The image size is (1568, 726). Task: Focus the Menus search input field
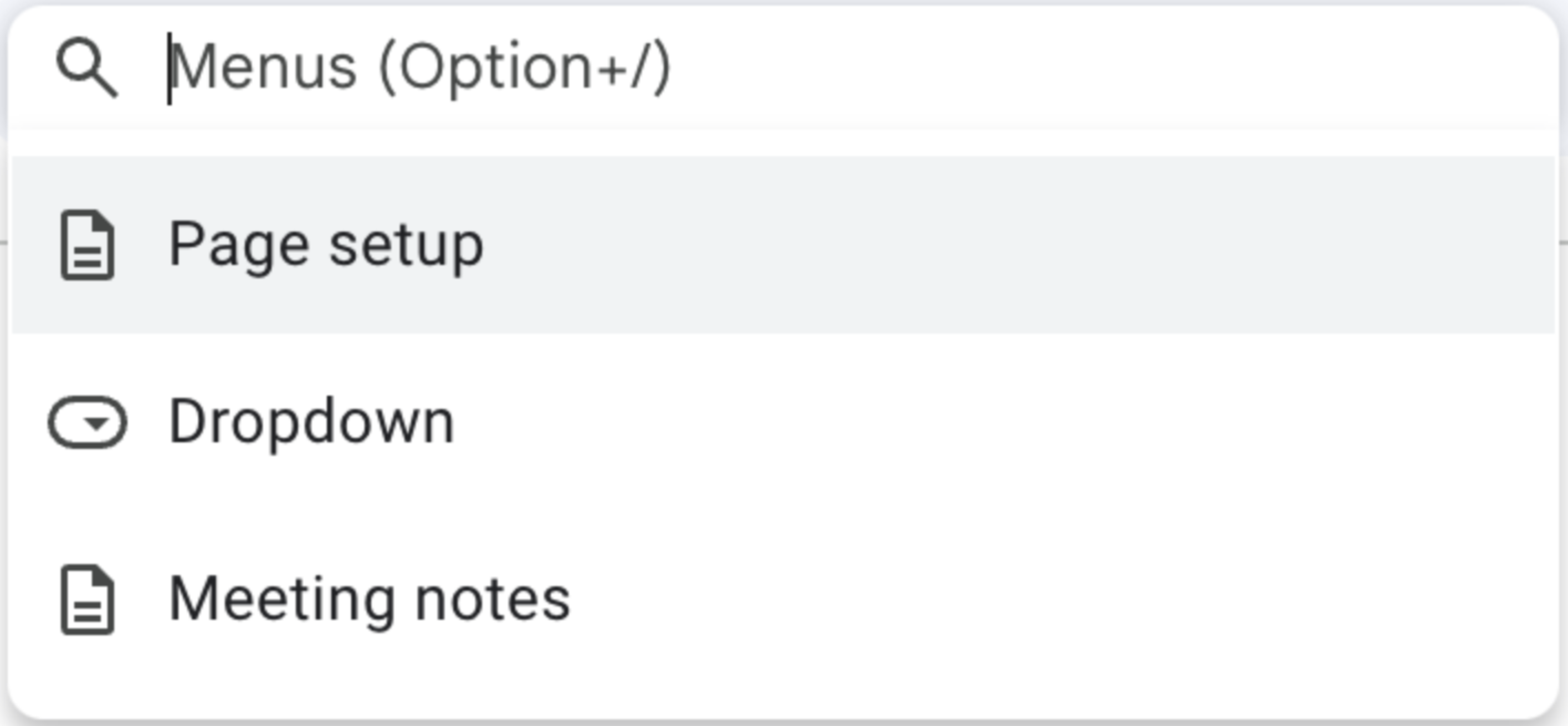pyautogui.click(x=791, y=67)
